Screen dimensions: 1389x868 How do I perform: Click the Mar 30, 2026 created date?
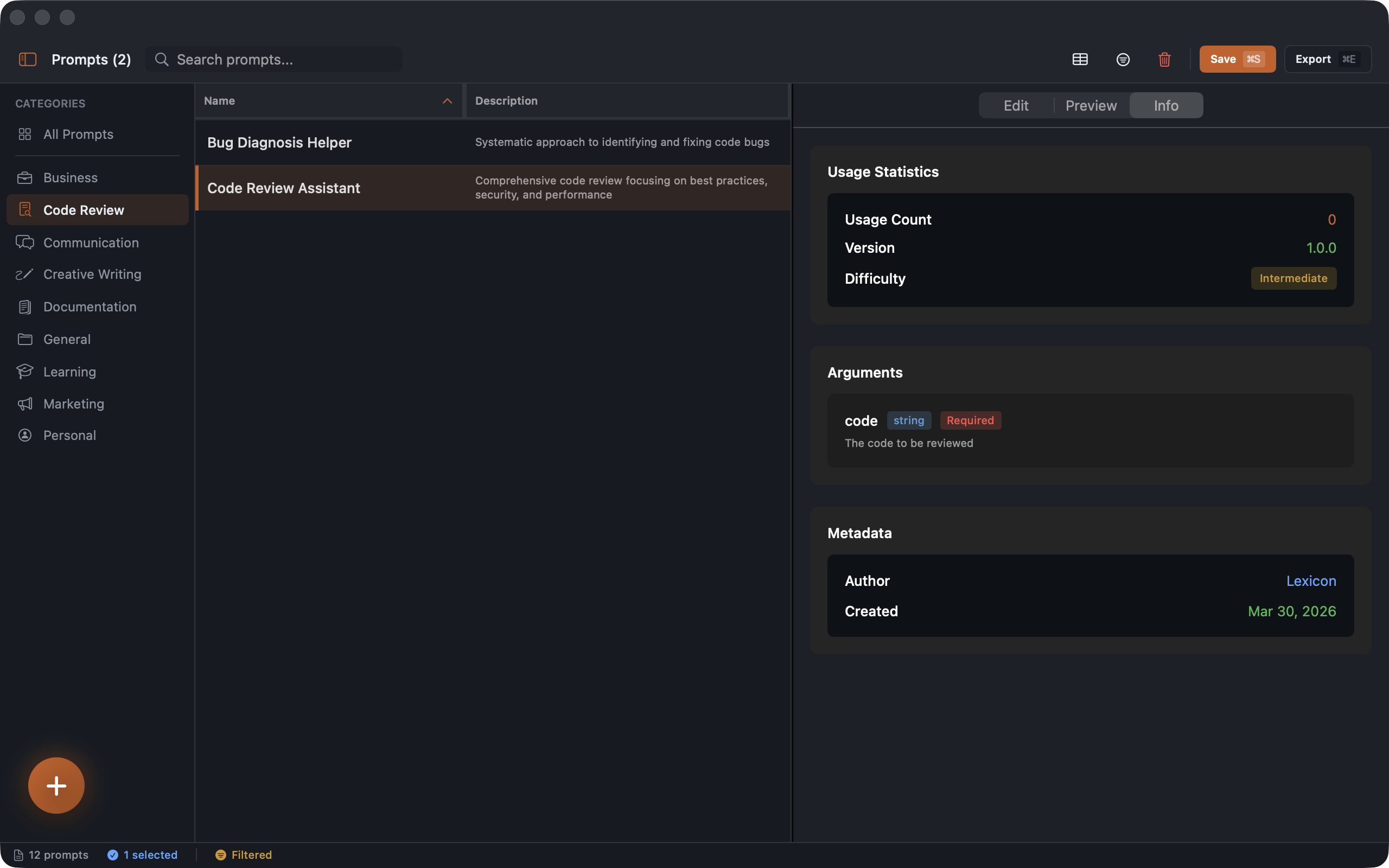1291,611
